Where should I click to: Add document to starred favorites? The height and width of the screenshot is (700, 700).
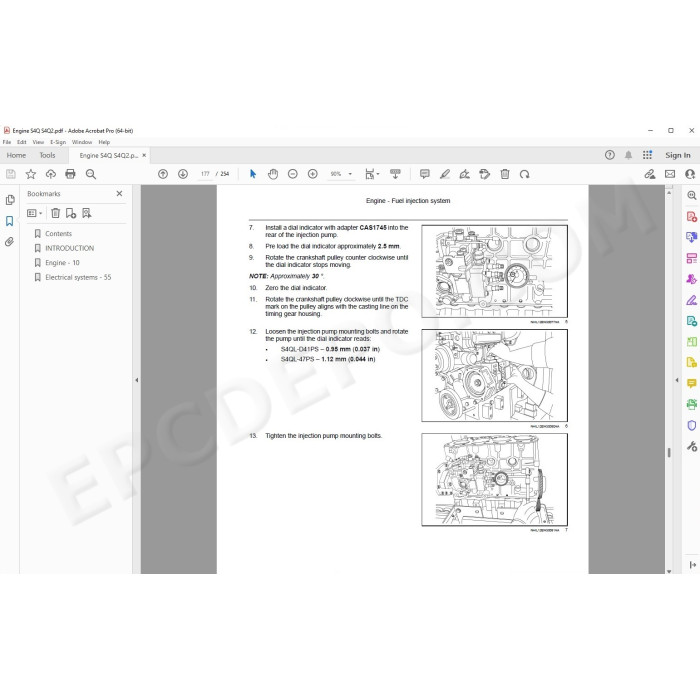pos(31,174)
